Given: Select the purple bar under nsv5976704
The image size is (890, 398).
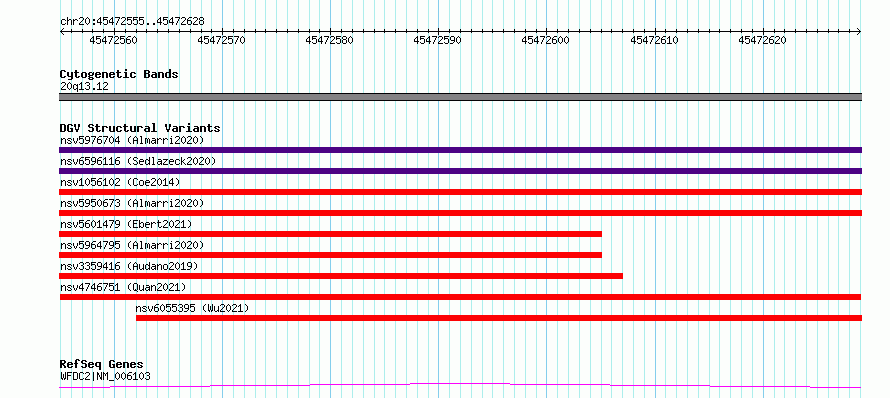Looking at the screenshot, I should (x=460, y=150).
